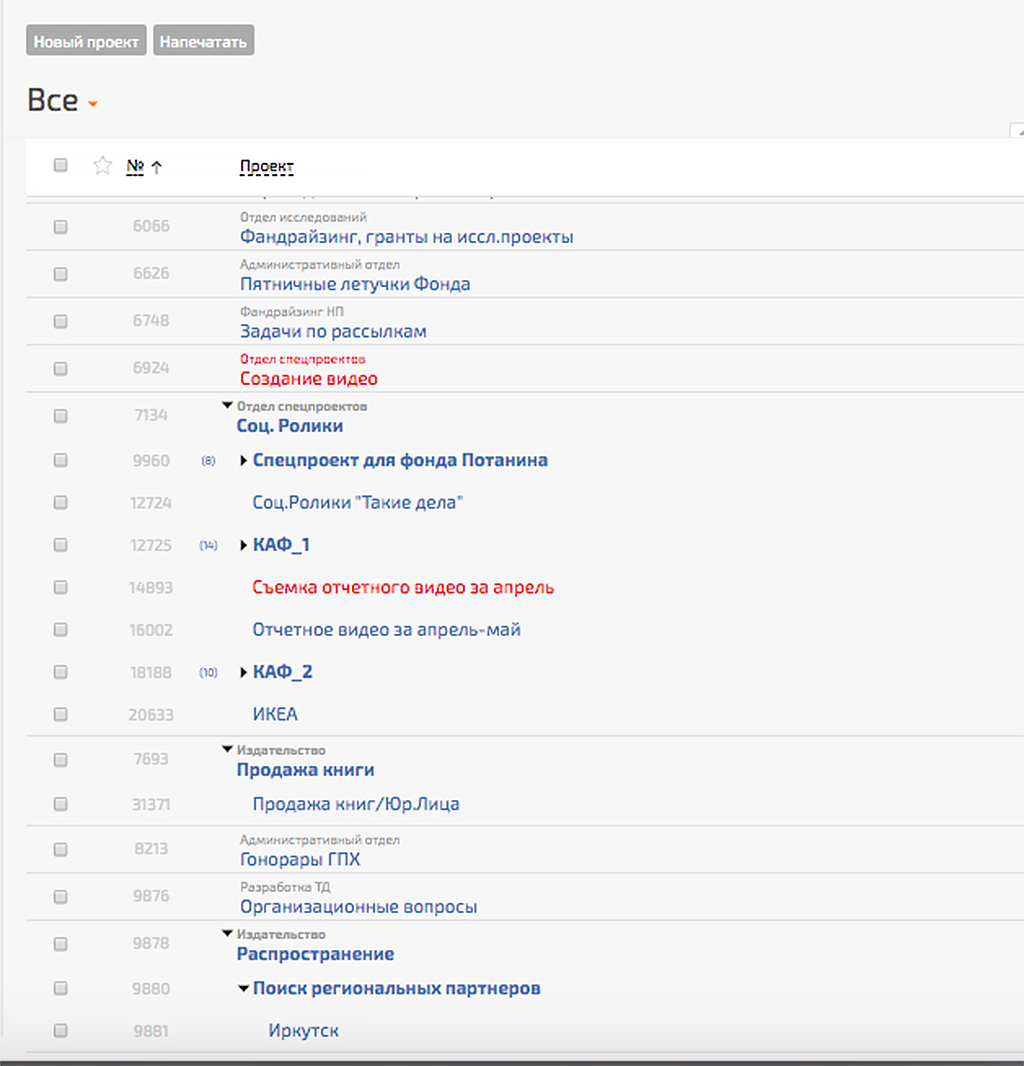
Task: Toggle the select-all checkbox in header
Action: [x=60, y=165]
